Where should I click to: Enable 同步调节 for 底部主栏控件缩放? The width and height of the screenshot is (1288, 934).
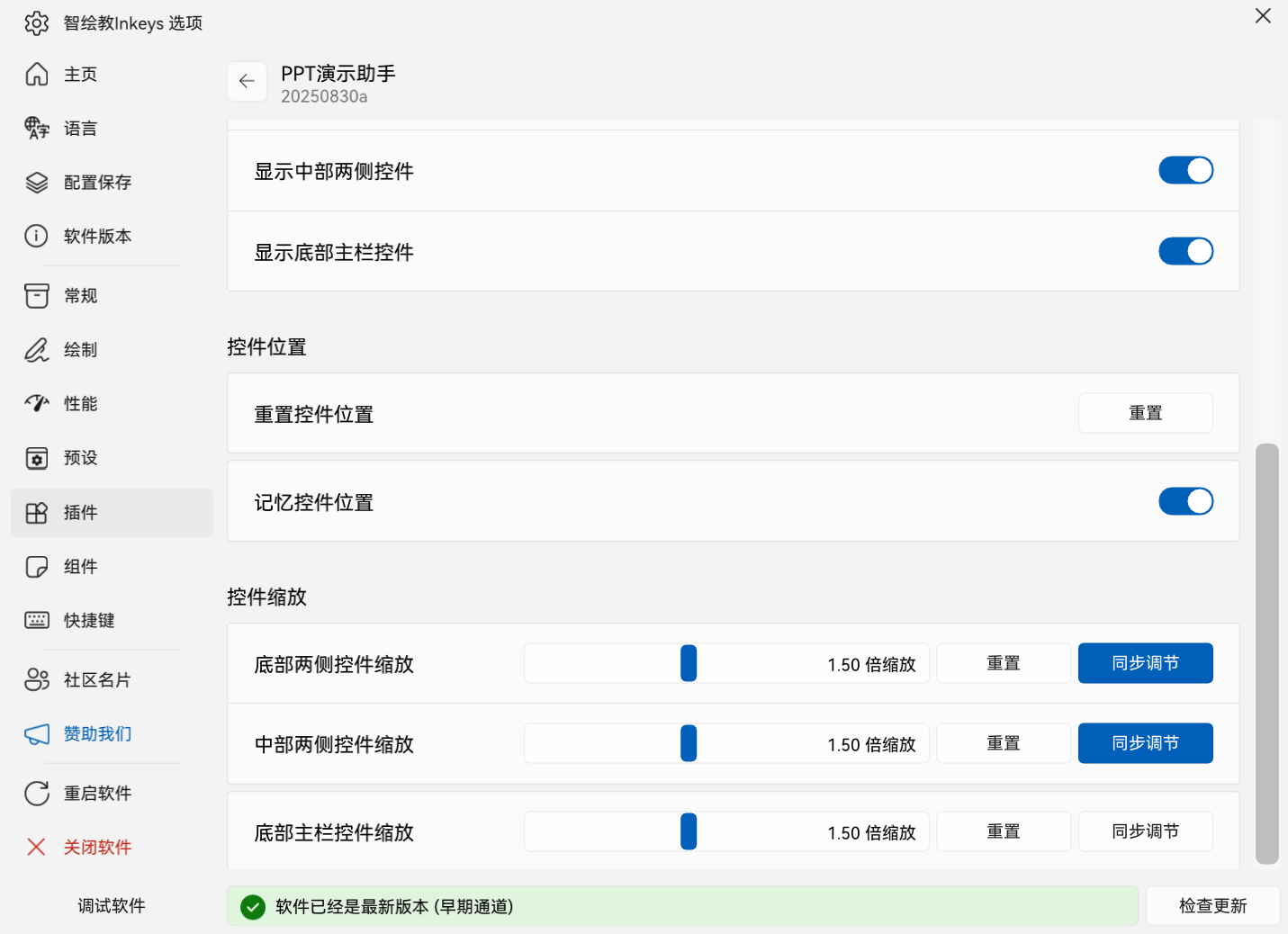1145,831
